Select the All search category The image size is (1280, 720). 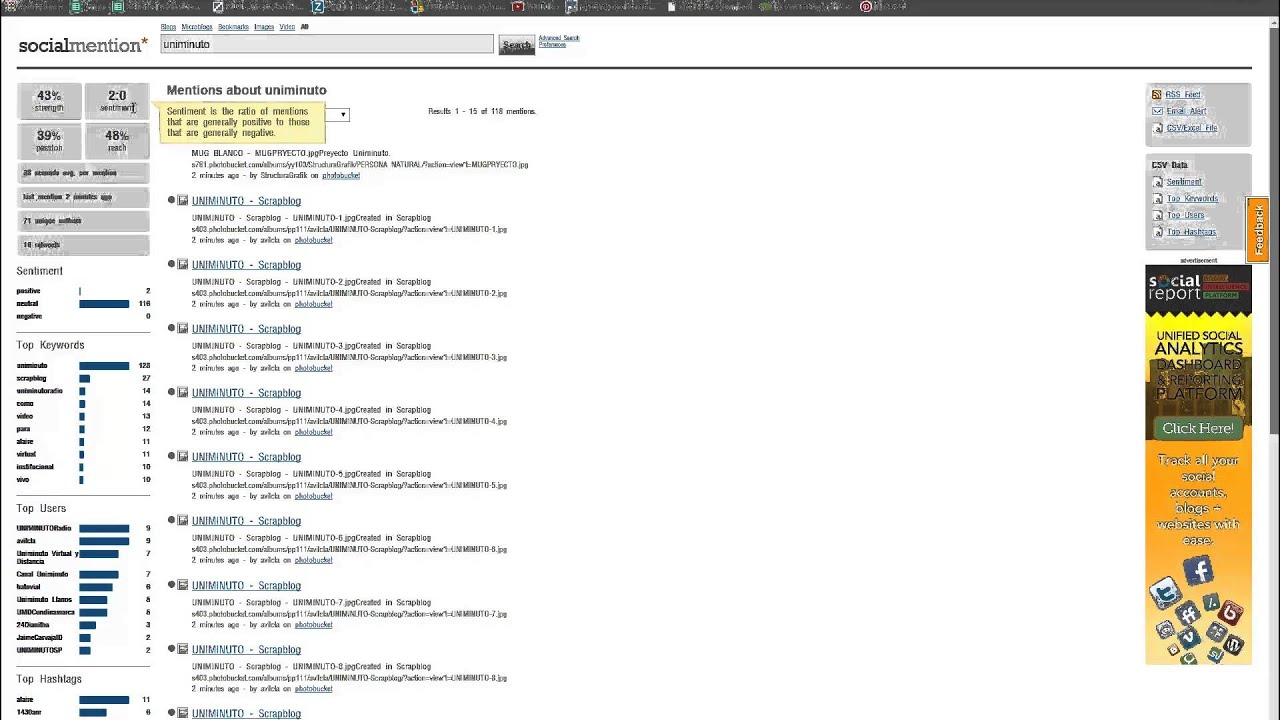[305, 27]
